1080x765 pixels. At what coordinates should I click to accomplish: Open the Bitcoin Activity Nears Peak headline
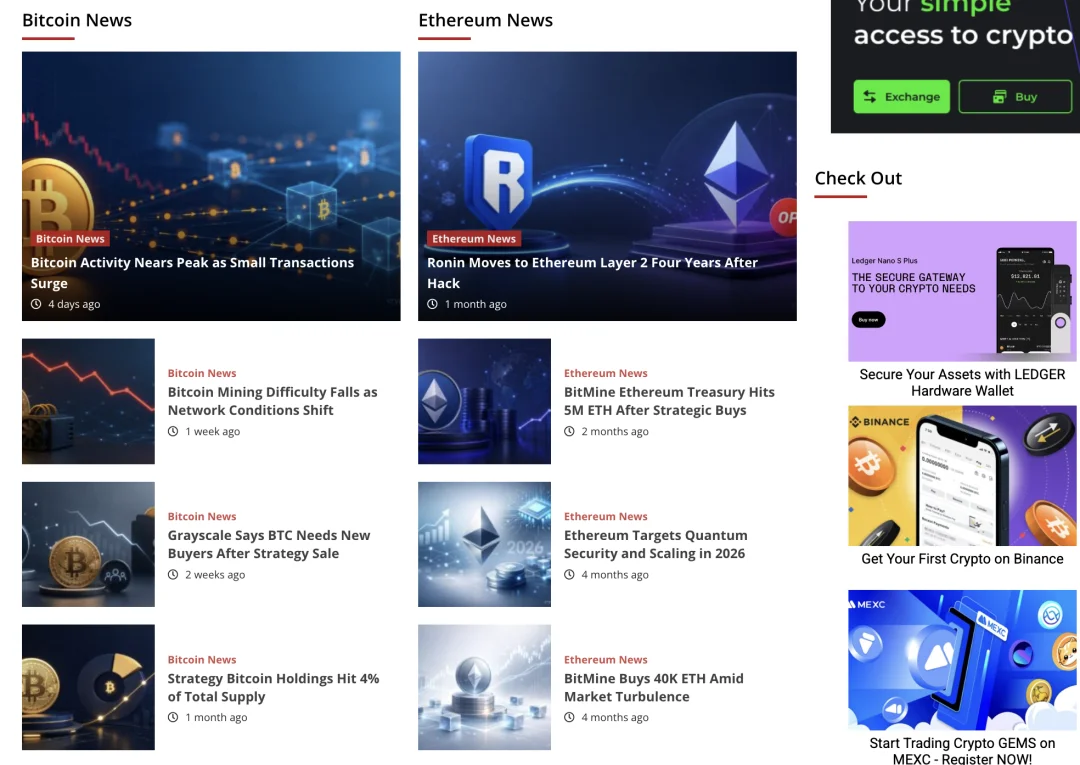pos(192,273)
